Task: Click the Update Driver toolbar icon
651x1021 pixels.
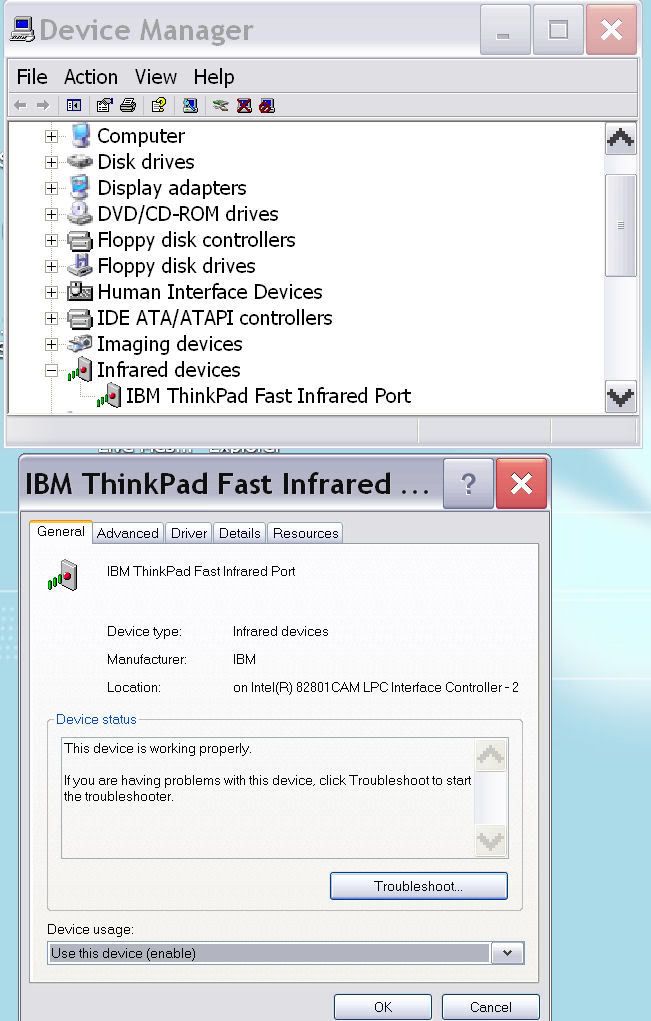Action: (x=220, y=105)
